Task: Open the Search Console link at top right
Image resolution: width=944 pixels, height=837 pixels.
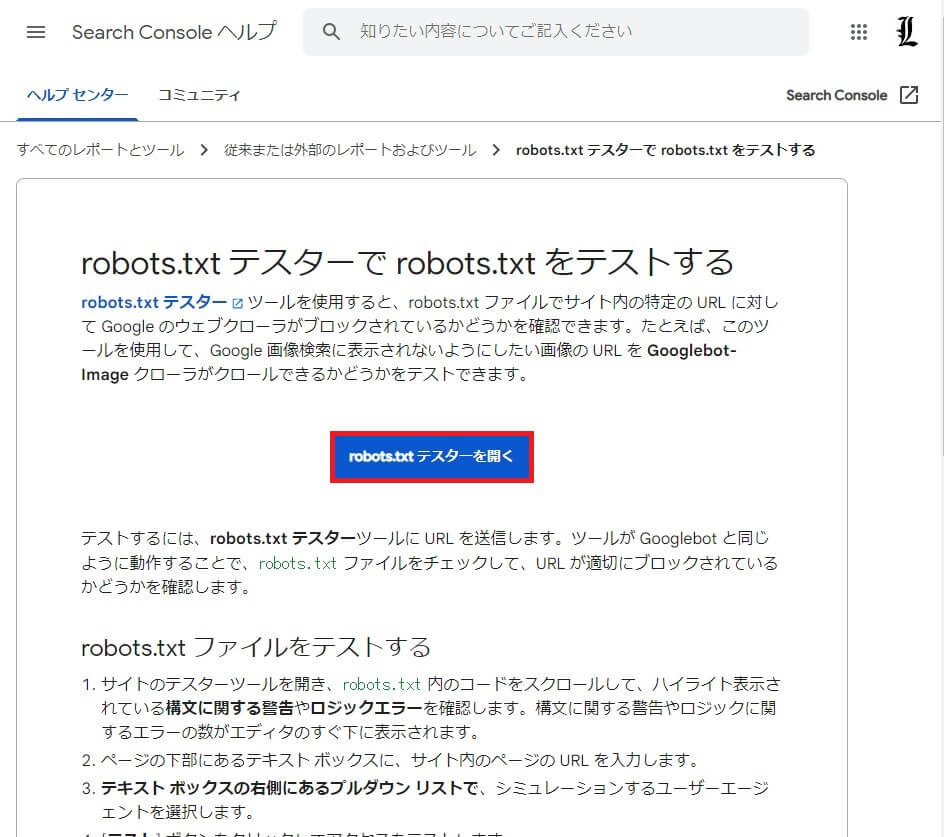Action: pos(836,95)
